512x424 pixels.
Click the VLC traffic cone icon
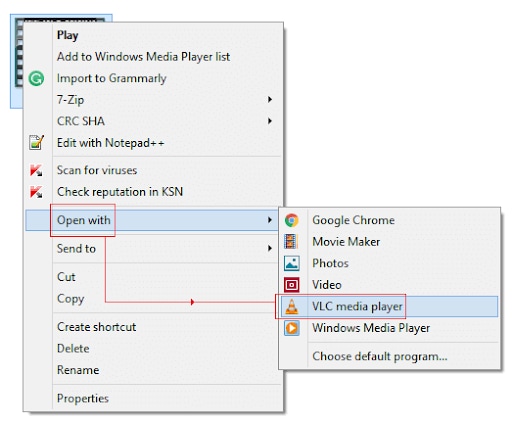pos(292,306)
